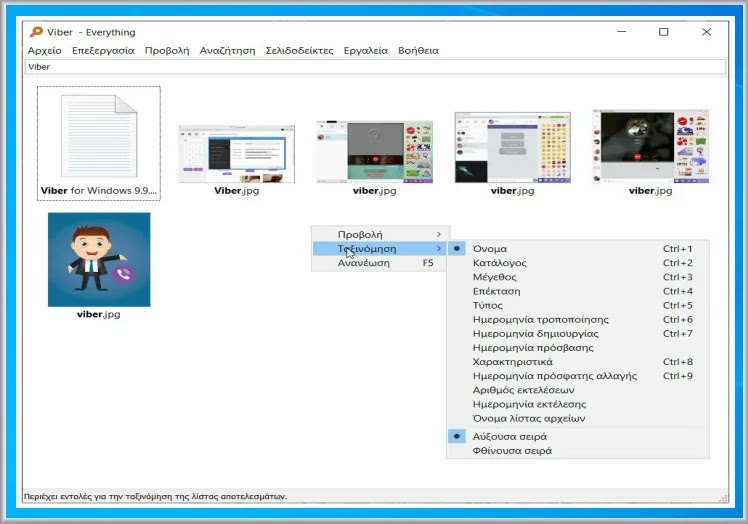The width and height of the screenshot is (748, 524).
Task: Open the Σελιδοδείκτες menu
Action: [299, 51]
